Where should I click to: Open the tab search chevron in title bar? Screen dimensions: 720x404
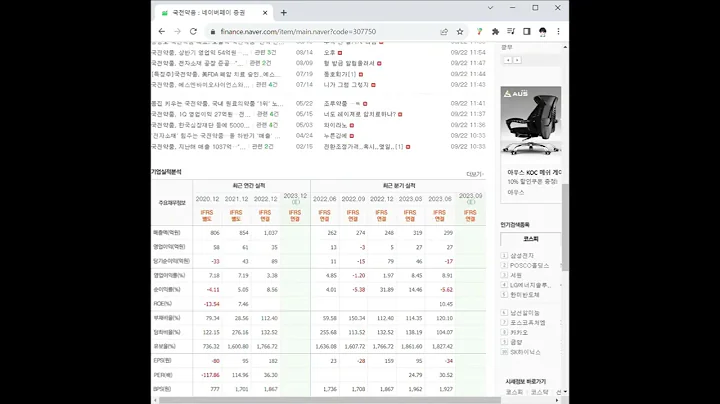pos(490,8)
